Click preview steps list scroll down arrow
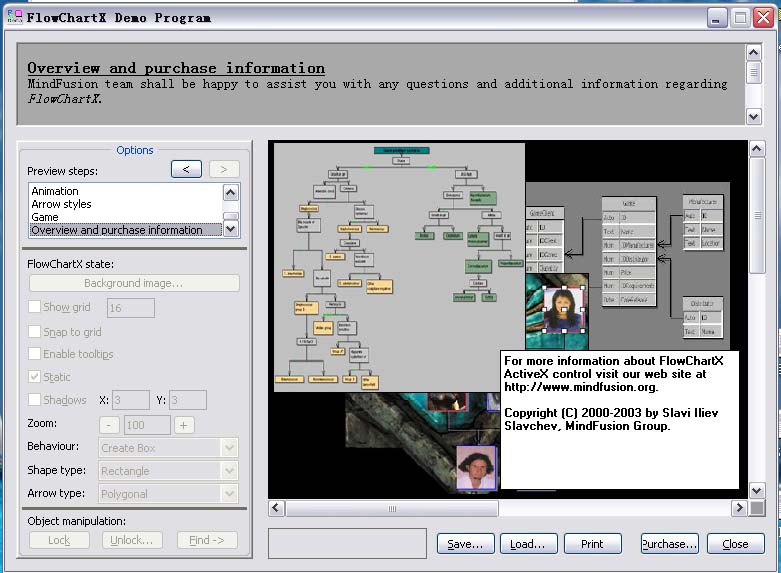Viewport: 781px width, 573px height. [231, 229]
